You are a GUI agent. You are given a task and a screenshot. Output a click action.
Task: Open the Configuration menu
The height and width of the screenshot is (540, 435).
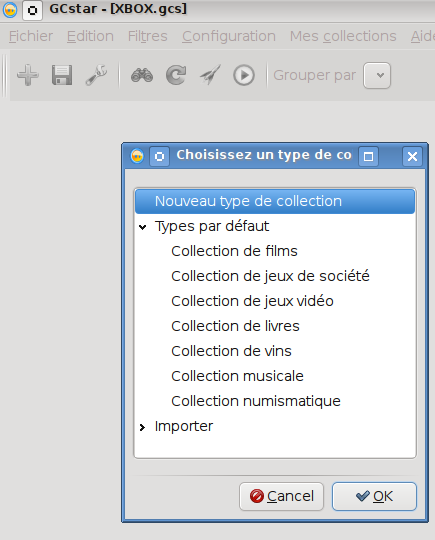point(229,36)
